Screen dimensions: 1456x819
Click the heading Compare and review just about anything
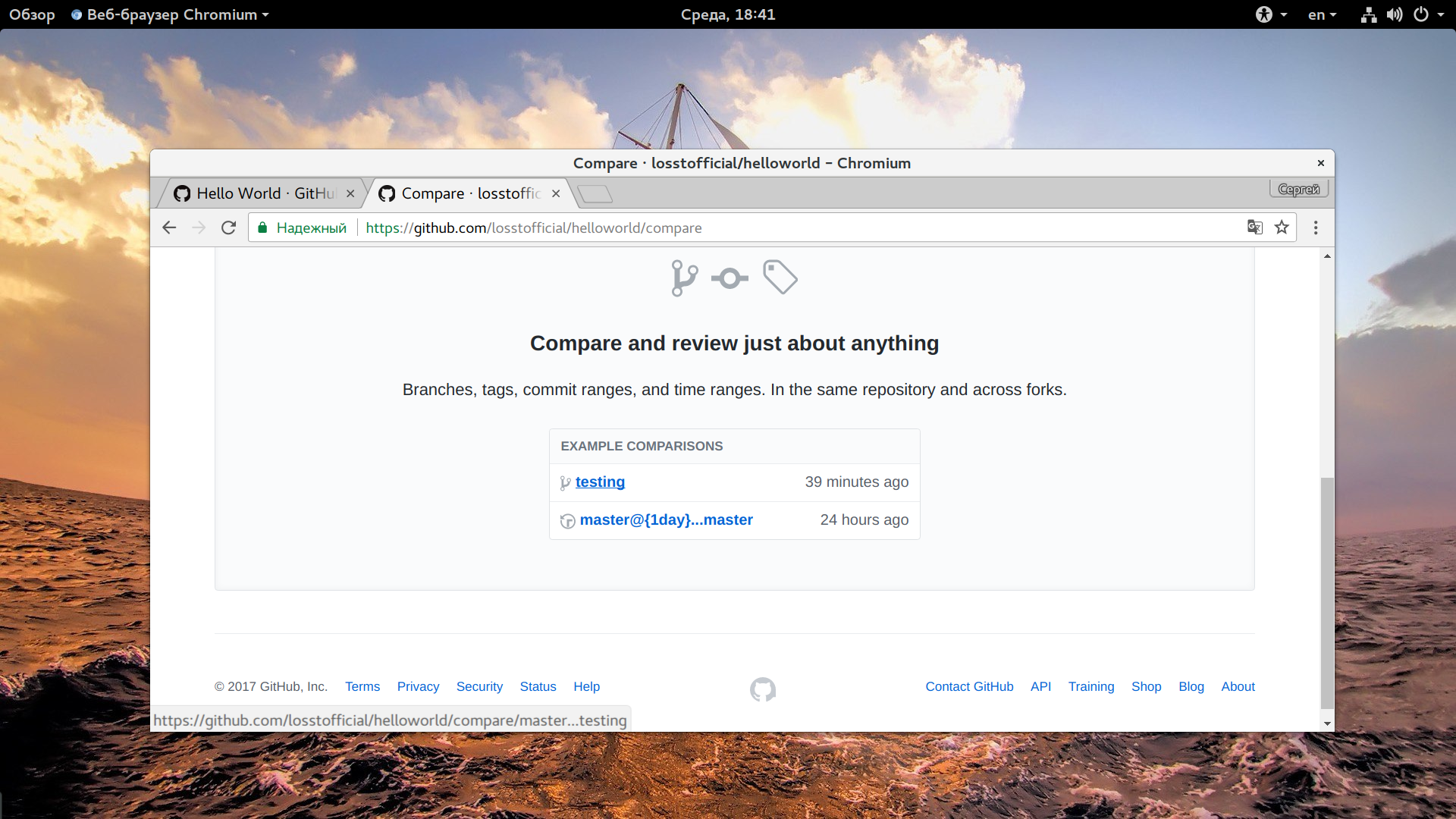tap(734, 344)
